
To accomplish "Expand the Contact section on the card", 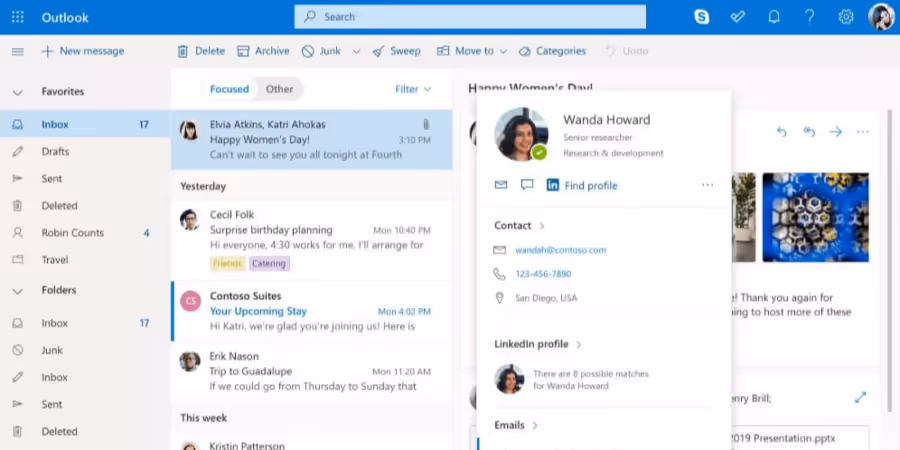I will click(519, 226).
